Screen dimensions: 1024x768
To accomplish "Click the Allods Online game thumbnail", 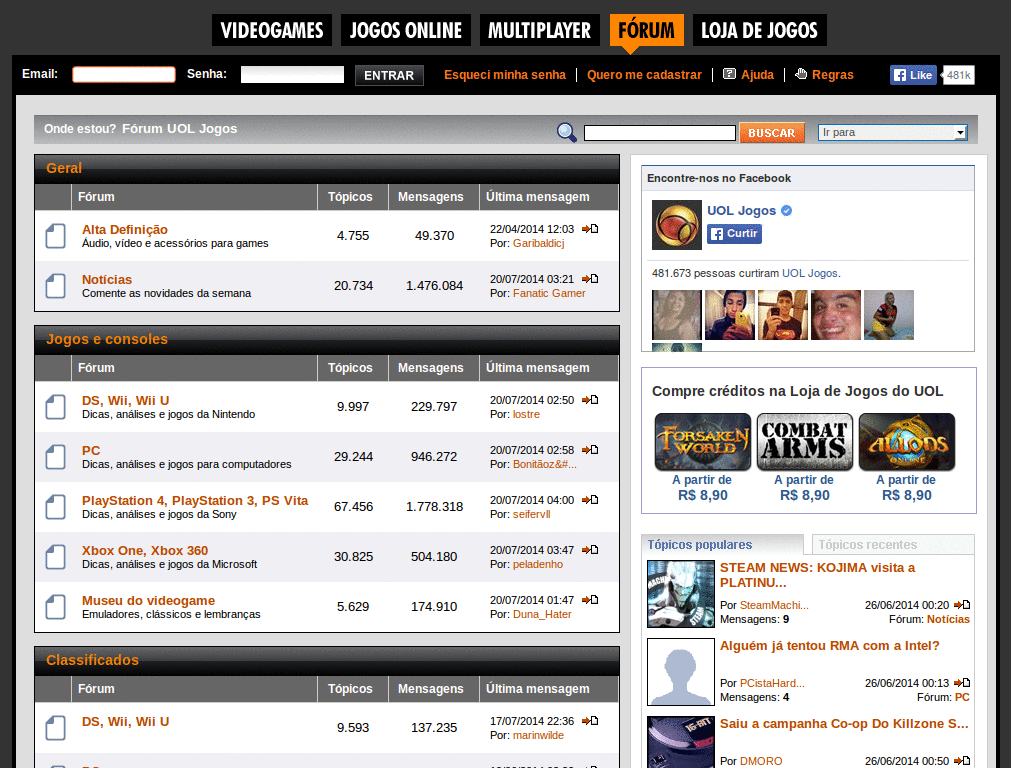I will (x=907, y=441).
